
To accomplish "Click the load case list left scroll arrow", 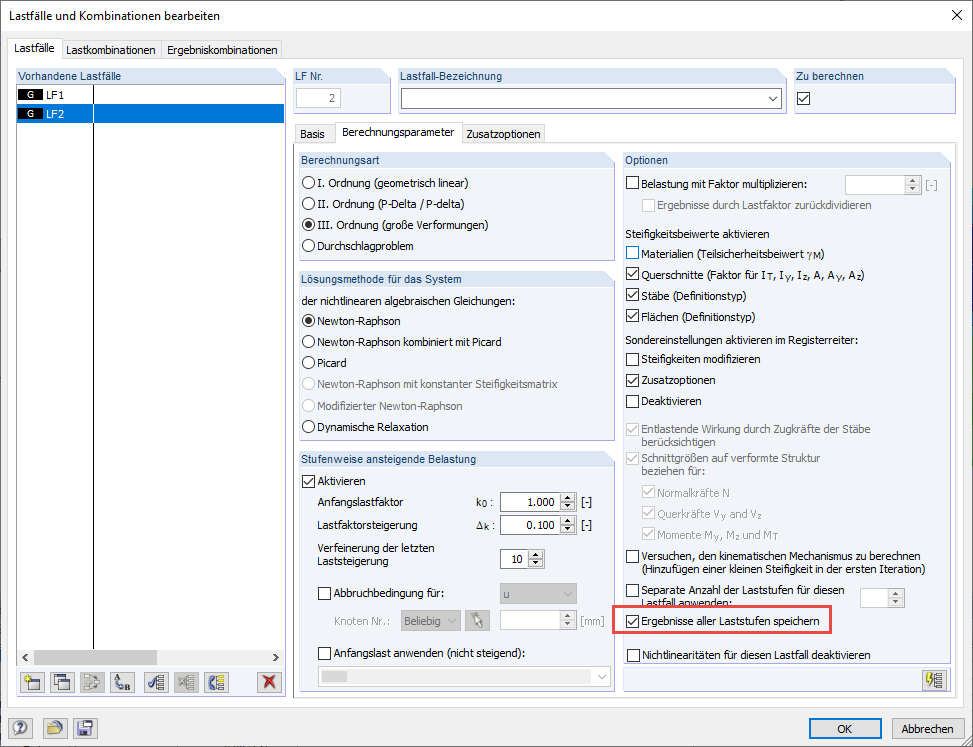I will [25, 657].
